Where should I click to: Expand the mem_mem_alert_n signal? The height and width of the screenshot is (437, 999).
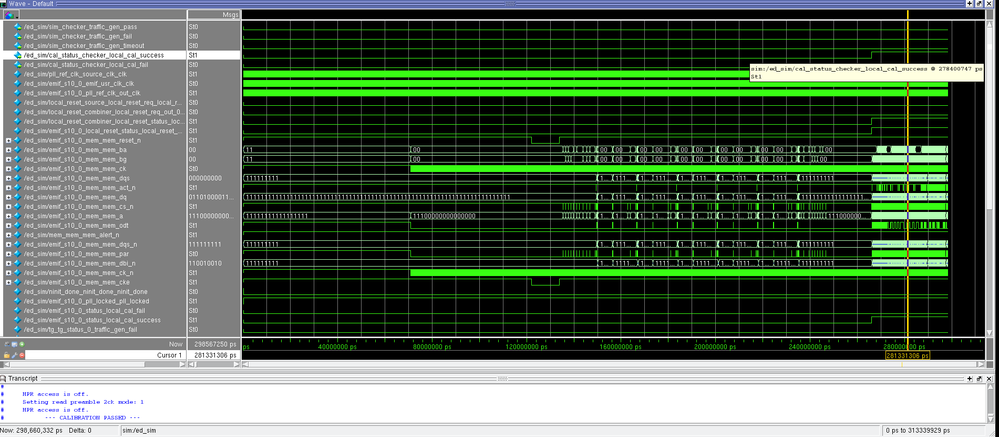pyautogui.click(x=8, y=235)
